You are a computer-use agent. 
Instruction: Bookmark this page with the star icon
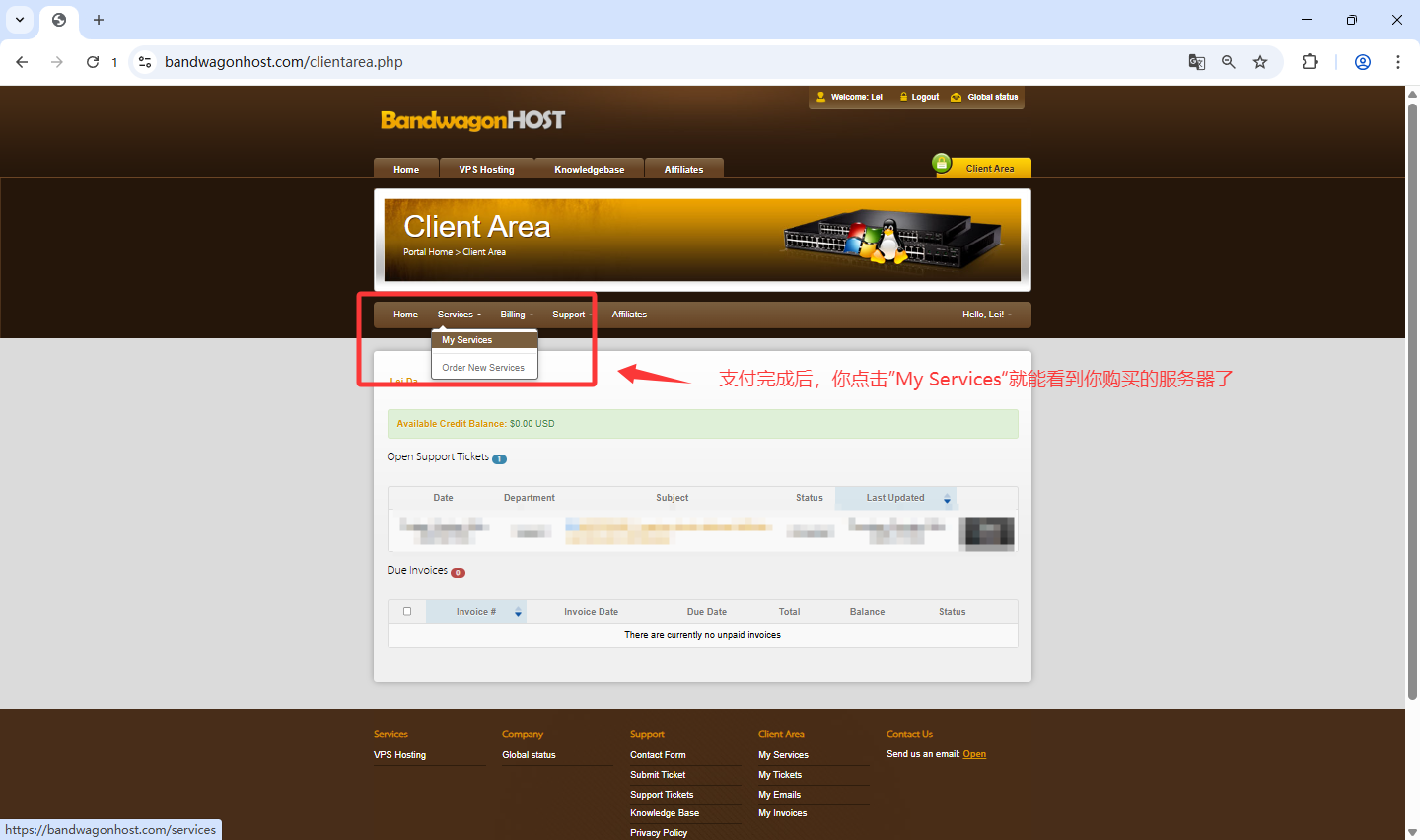pos(1260,62)
